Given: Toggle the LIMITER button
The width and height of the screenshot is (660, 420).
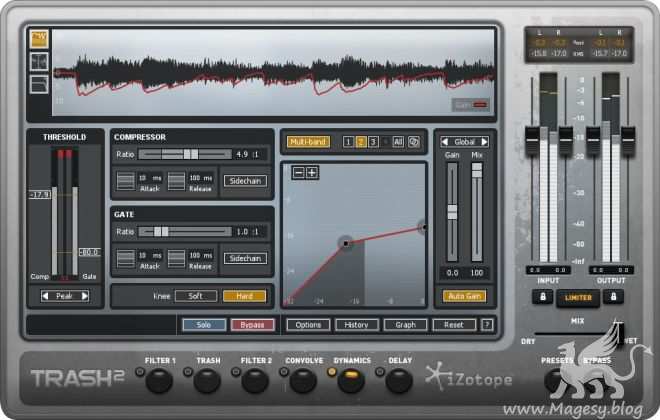Looking at the screenshot, I should pyautogui.click(x=578, y=298).
